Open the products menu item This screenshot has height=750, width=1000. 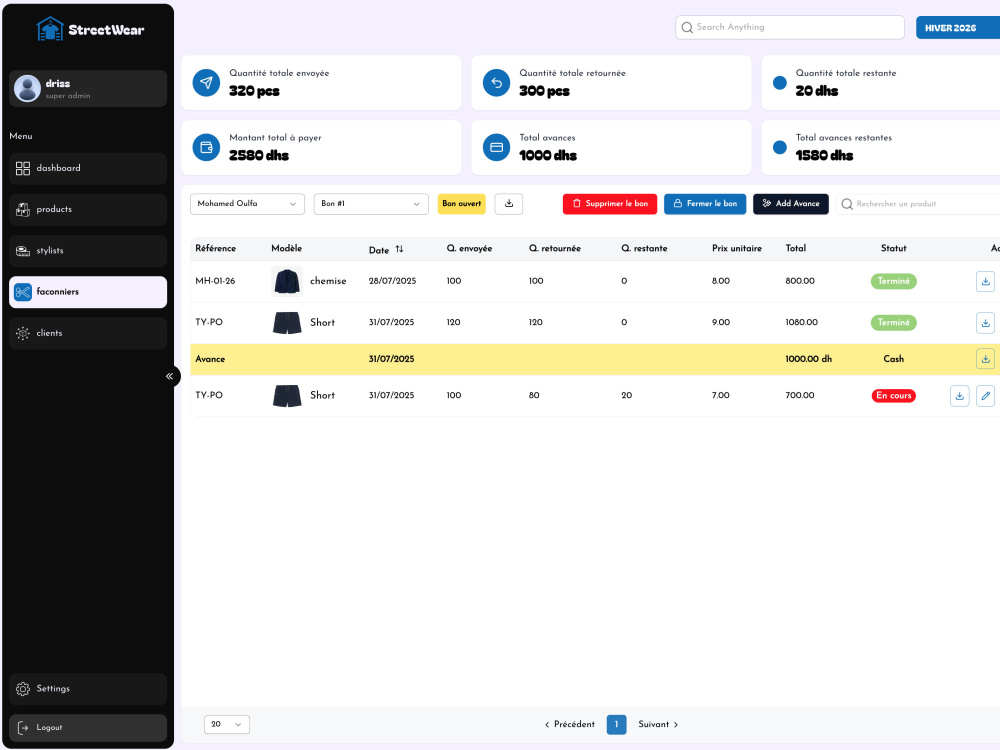(x=88, y=209)
